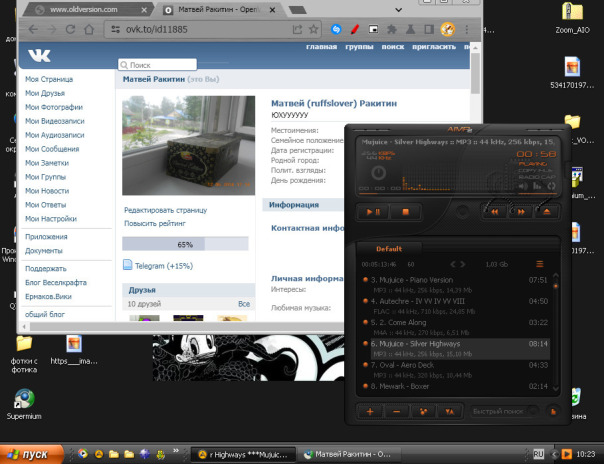The image size is (604, 464).
Task: Skip to the previous track
Action: pos(495,211)
